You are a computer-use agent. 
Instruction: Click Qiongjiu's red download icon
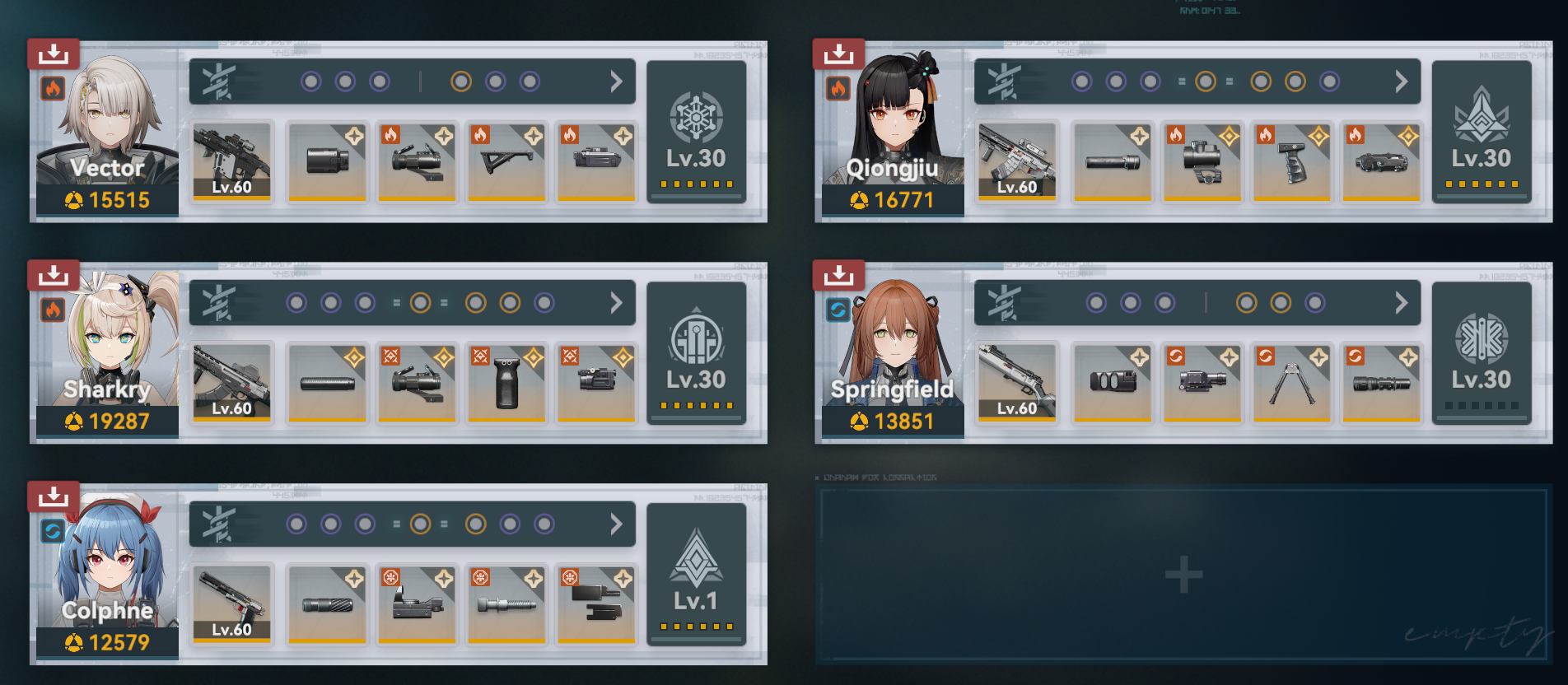[838, 54]
